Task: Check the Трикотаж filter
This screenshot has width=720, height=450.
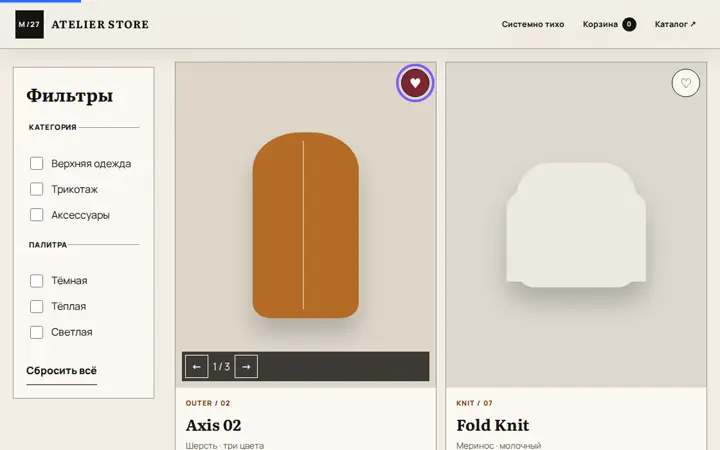Action: [36, 189]
